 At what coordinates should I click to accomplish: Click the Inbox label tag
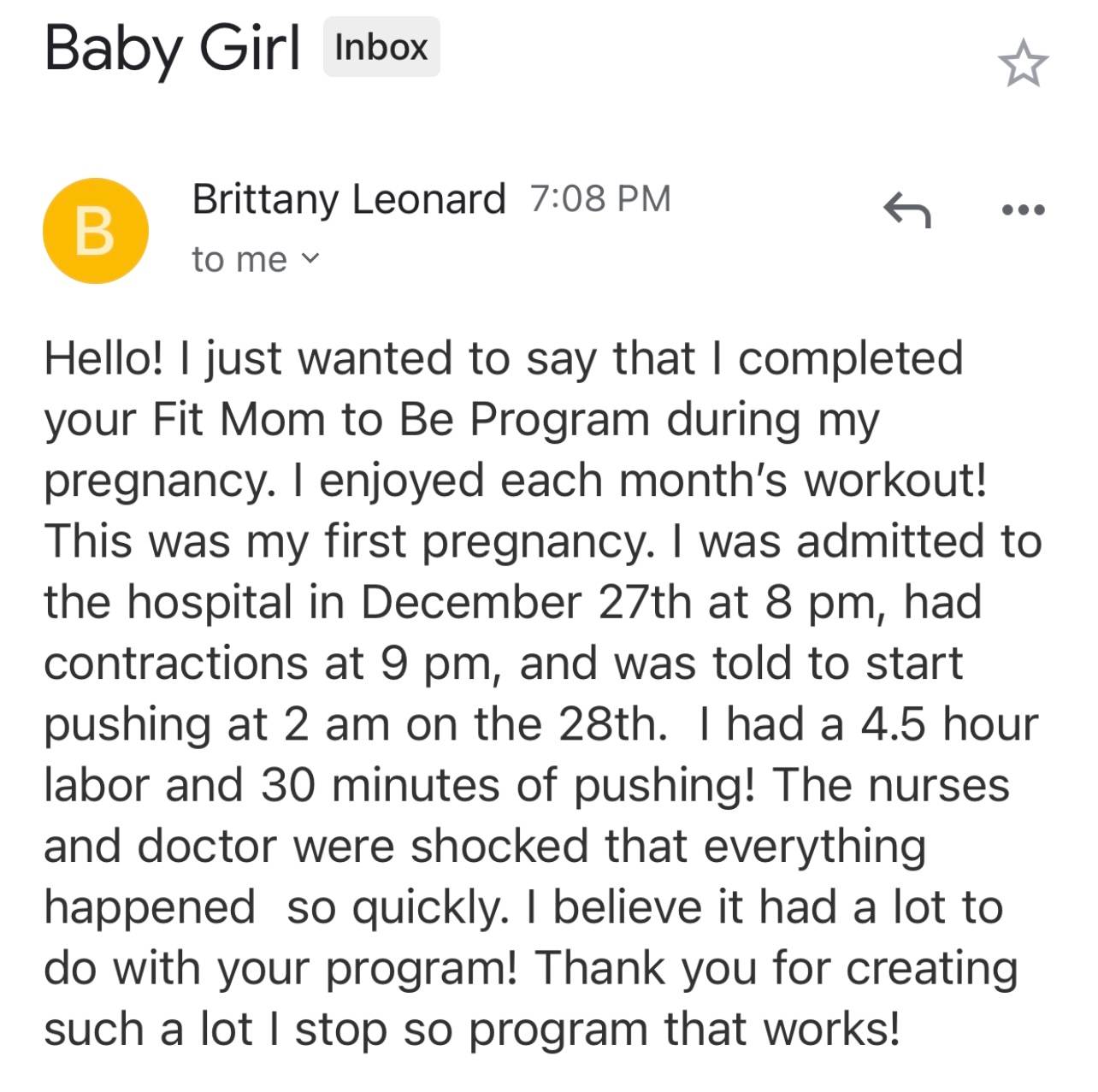pyautogui.click(x=381, y=47)
